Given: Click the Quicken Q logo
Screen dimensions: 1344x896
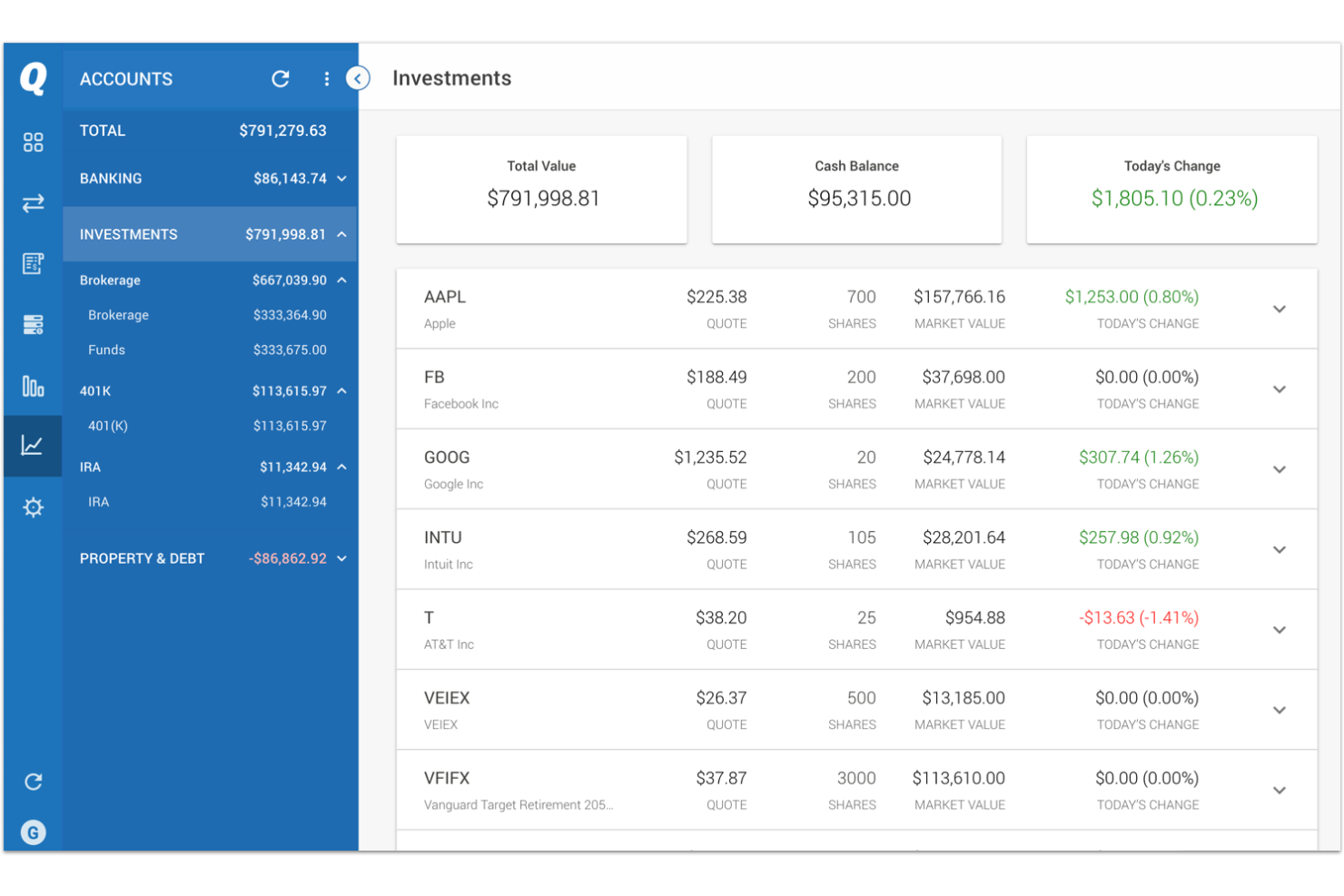Looking at the screenshot, I should [33, 78].
